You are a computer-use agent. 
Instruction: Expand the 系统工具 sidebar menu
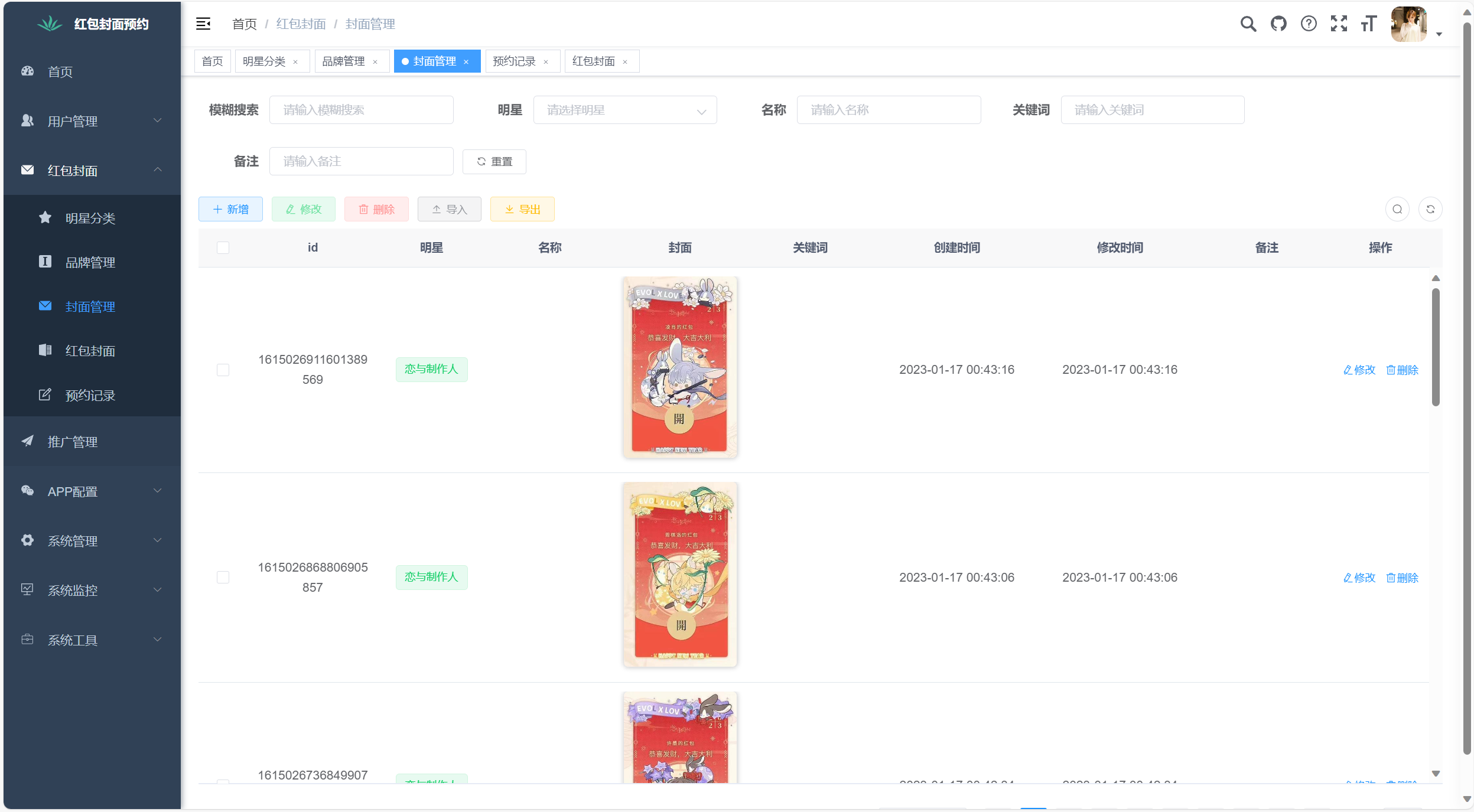(x=92, y=640)
